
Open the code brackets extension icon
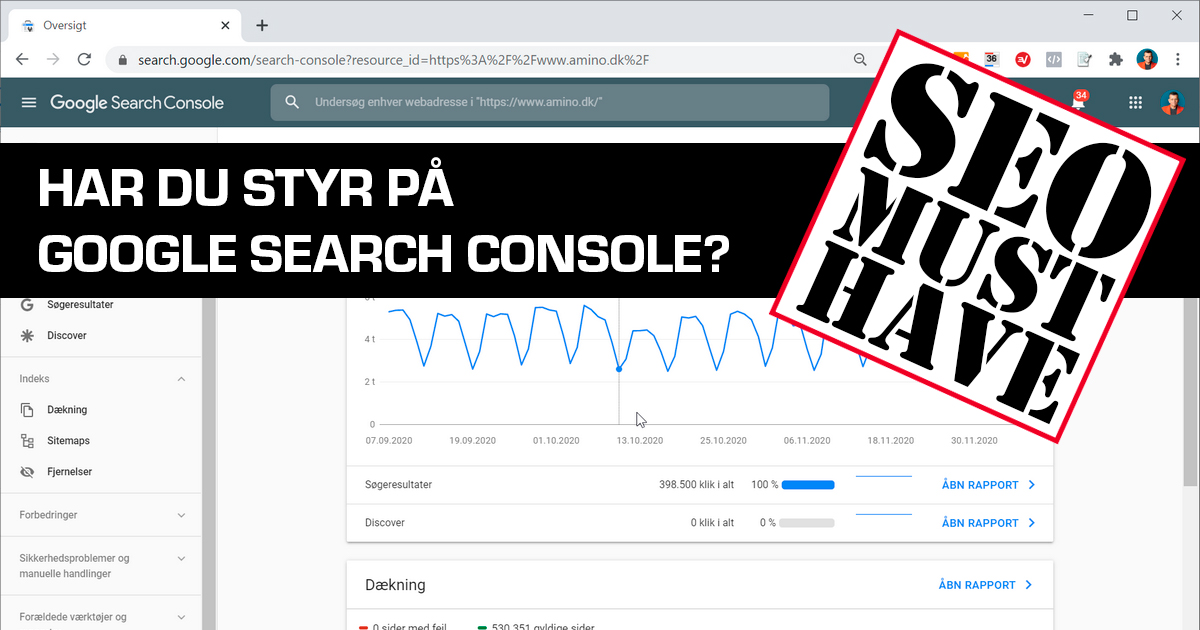[x=1054, y=59]
